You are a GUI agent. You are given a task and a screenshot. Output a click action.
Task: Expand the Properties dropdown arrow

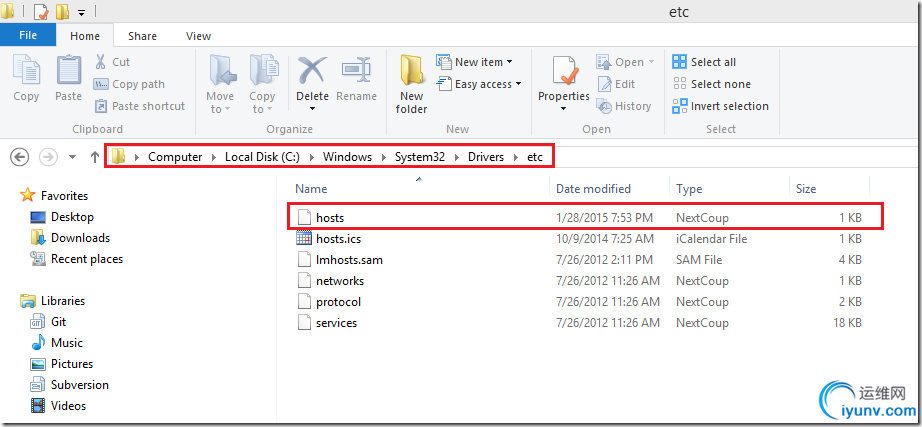tap(563, 109)
